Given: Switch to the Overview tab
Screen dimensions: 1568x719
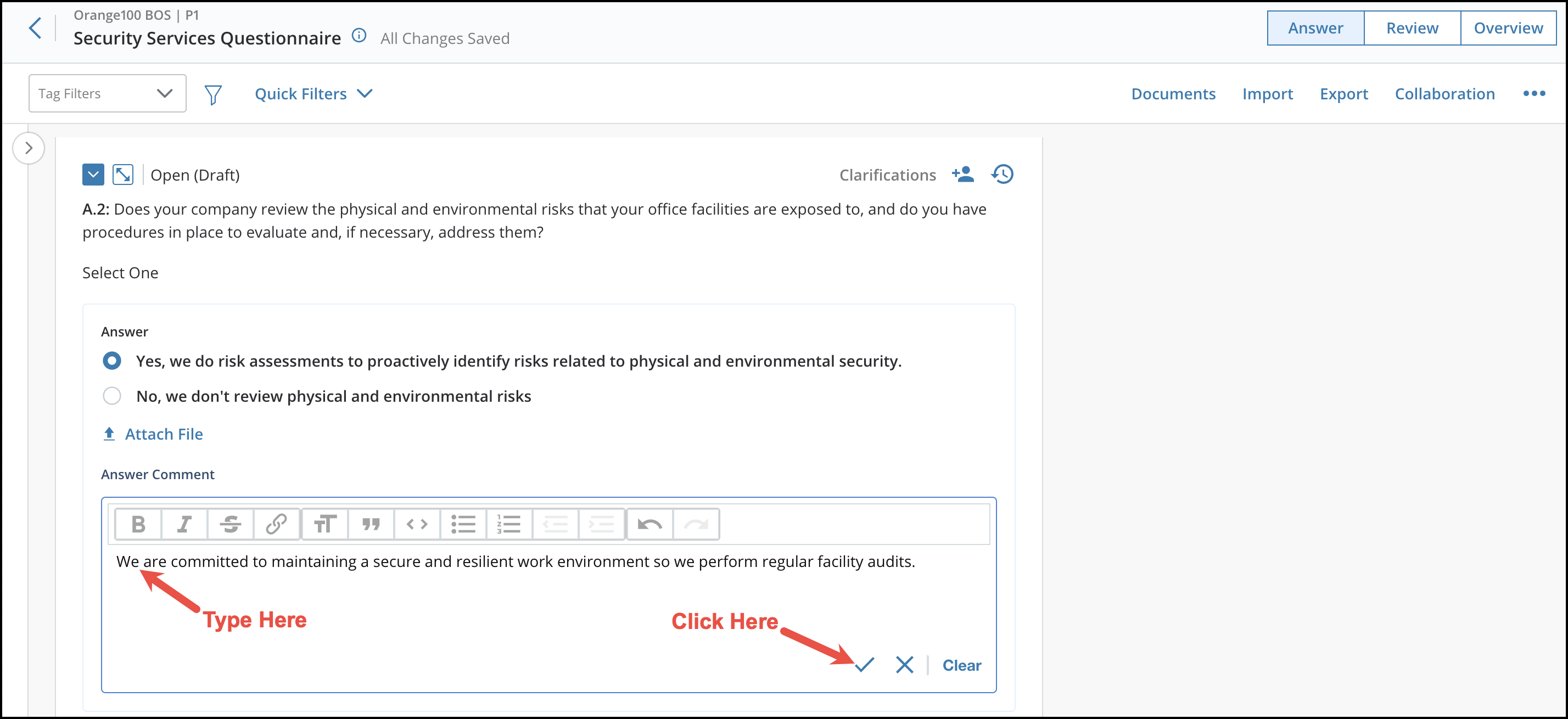Looking at the screenshot, I should pyautogui.click(x=1508, y=28).
